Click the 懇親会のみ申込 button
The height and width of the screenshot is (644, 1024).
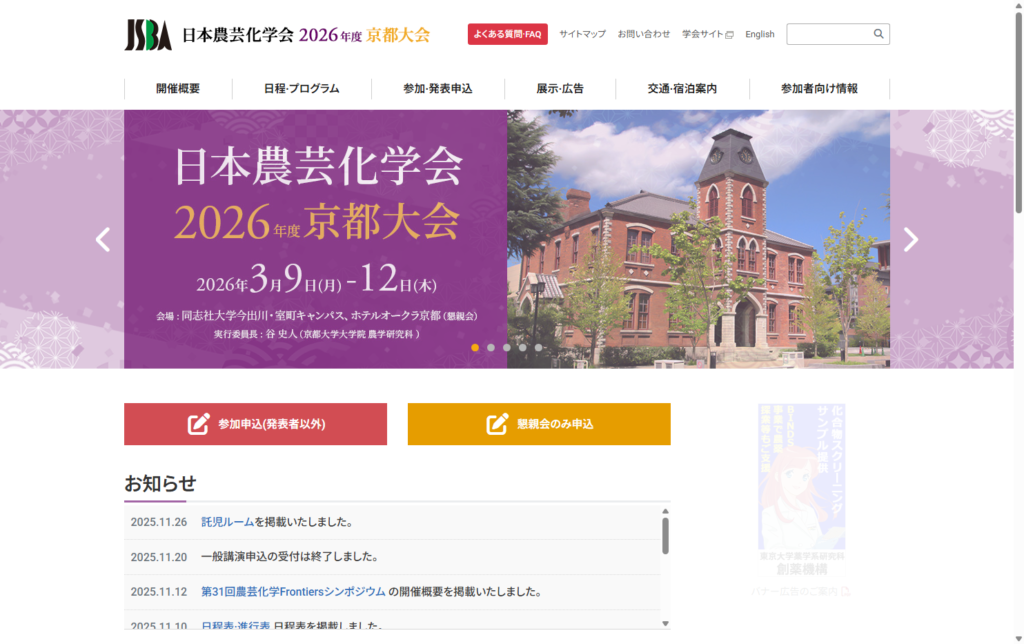(539, 424)
